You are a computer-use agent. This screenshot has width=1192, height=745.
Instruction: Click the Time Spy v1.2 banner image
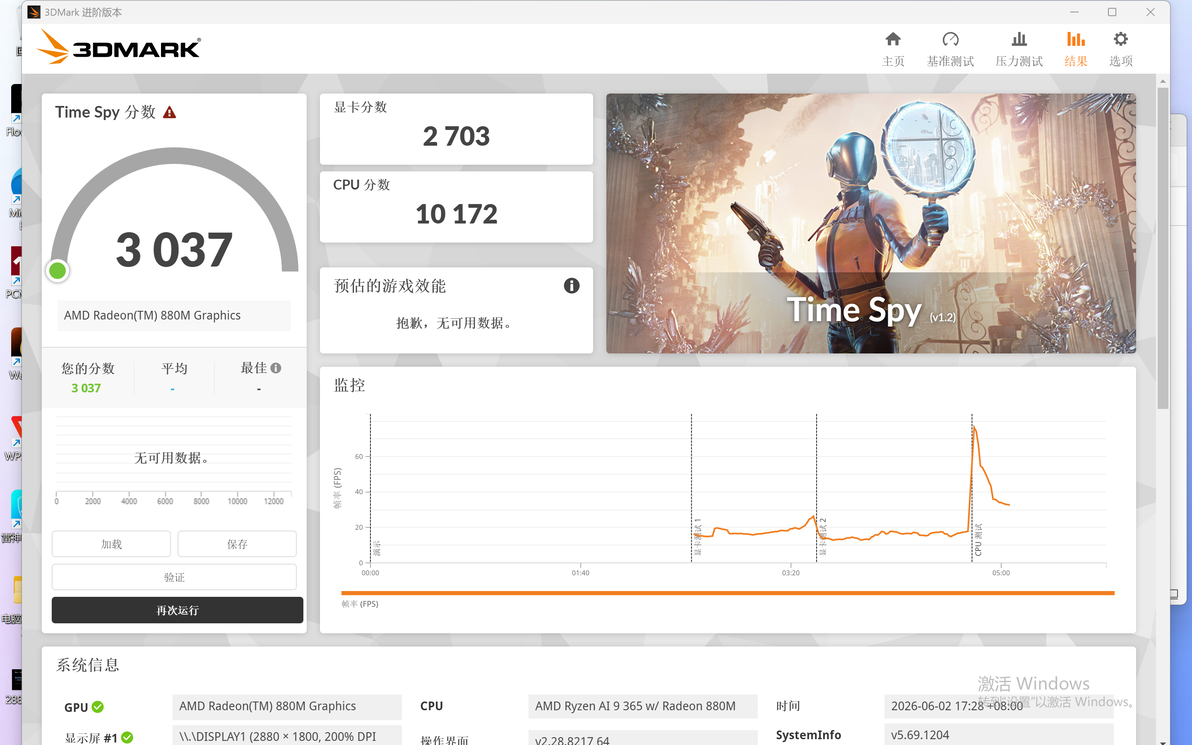[870, 224]
